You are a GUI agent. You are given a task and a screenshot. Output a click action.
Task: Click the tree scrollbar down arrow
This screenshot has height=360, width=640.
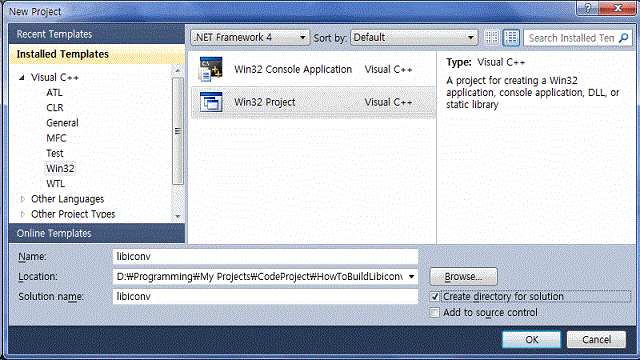178,216
